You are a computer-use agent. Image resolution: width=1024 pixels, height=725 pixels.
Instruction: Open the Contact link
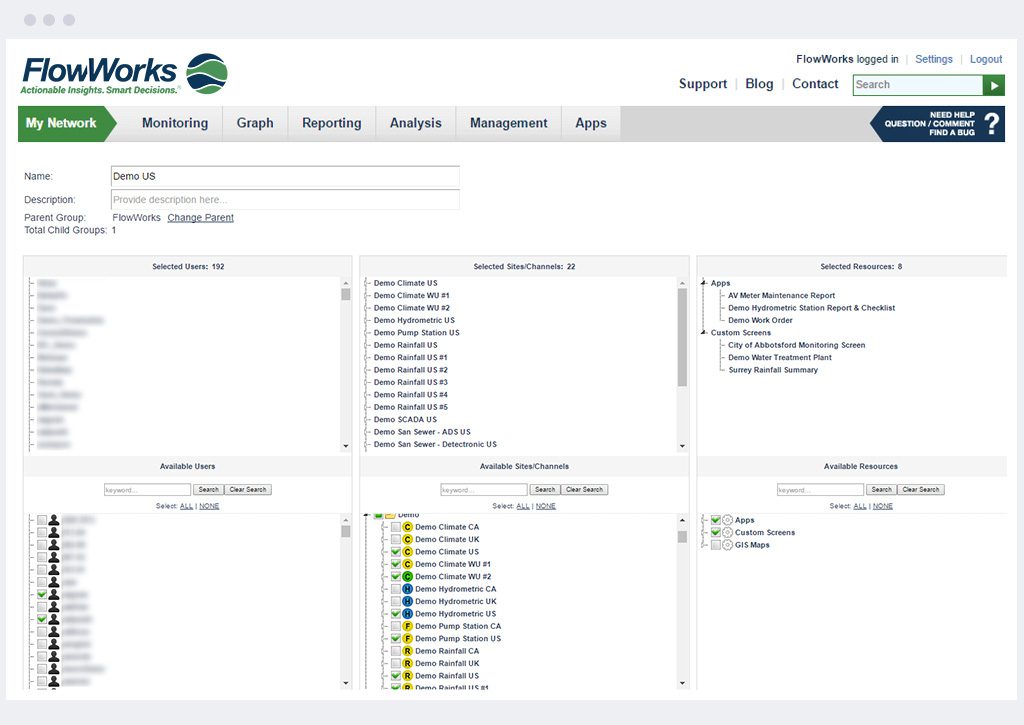[815, 84]
